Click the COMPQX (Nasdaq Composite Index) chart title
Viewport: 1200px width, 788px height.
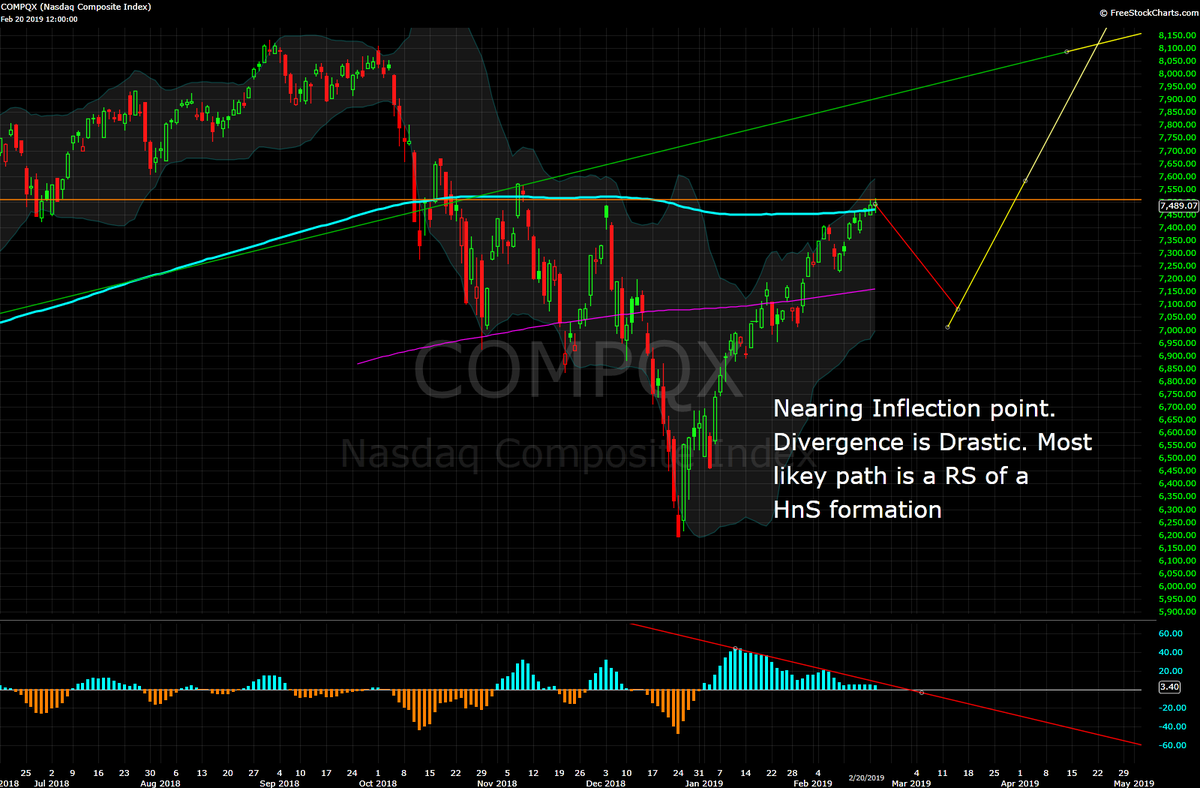pos(76,8)
